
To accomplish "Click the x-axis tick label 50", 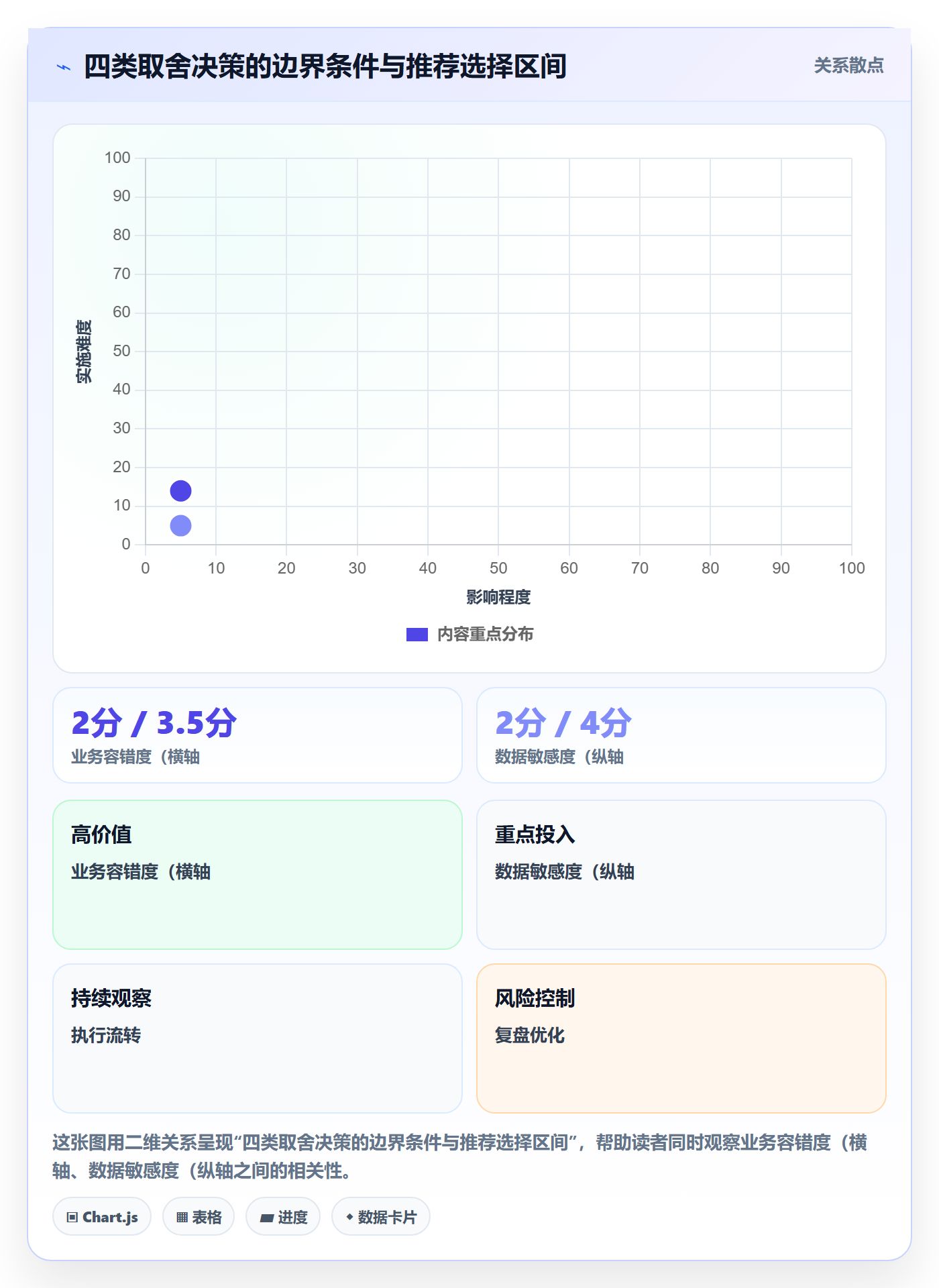I will (x=498, y=568).
